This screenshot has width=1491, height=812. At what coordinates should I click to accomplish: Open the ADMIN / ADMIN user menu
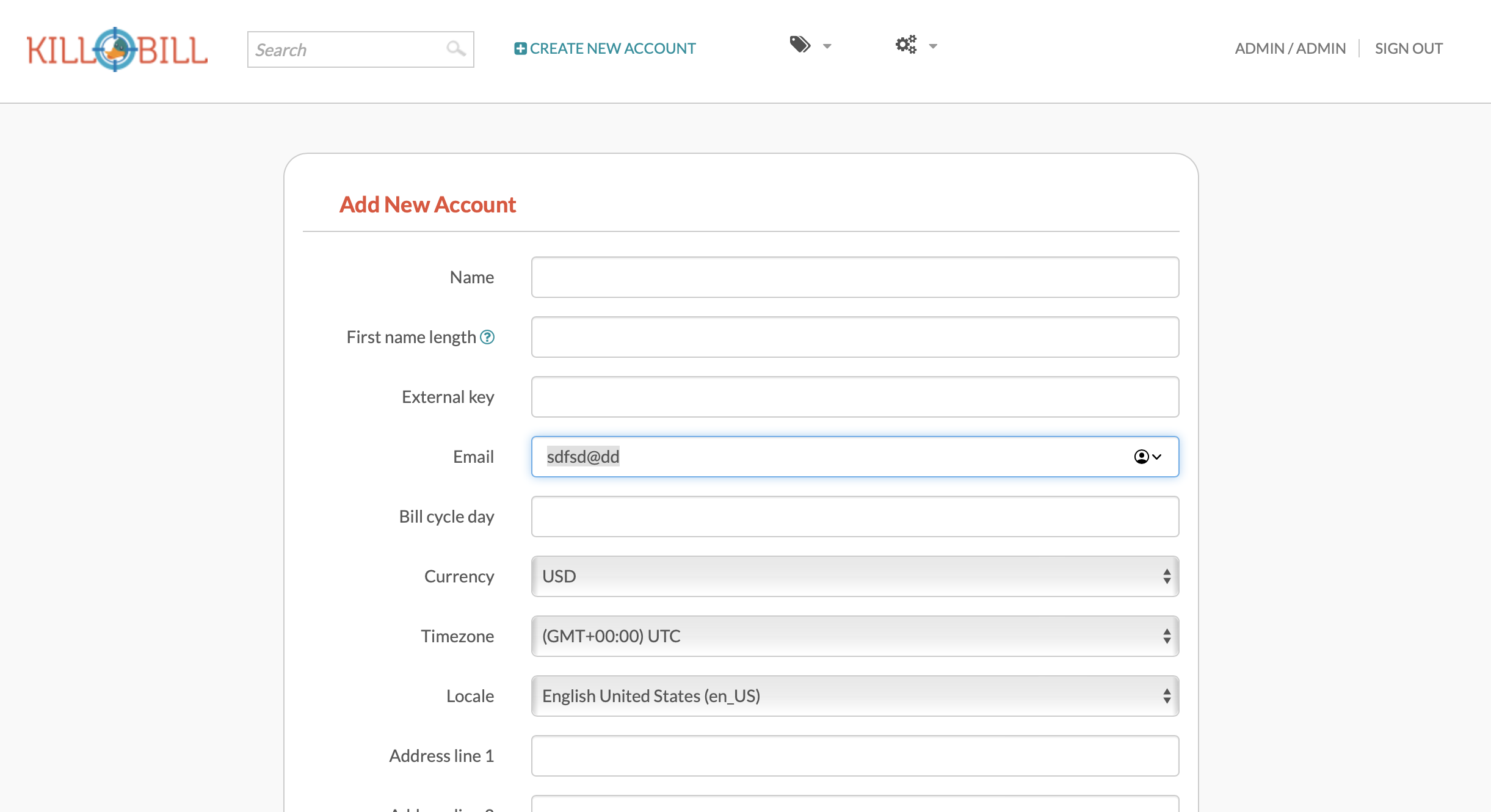(1290, 48)
